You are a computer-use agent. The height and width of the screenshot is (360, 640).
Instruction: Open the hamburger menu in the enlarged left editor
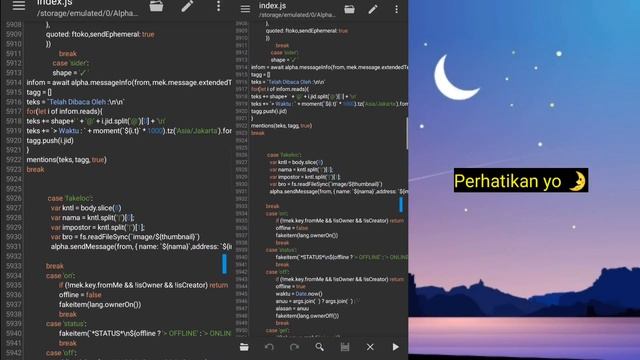pos(19,5)
